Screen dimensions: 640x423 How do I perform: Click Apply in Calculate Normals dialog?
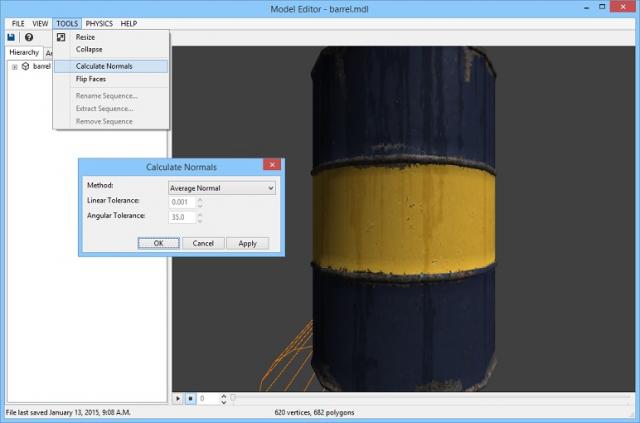coord(247,243)
